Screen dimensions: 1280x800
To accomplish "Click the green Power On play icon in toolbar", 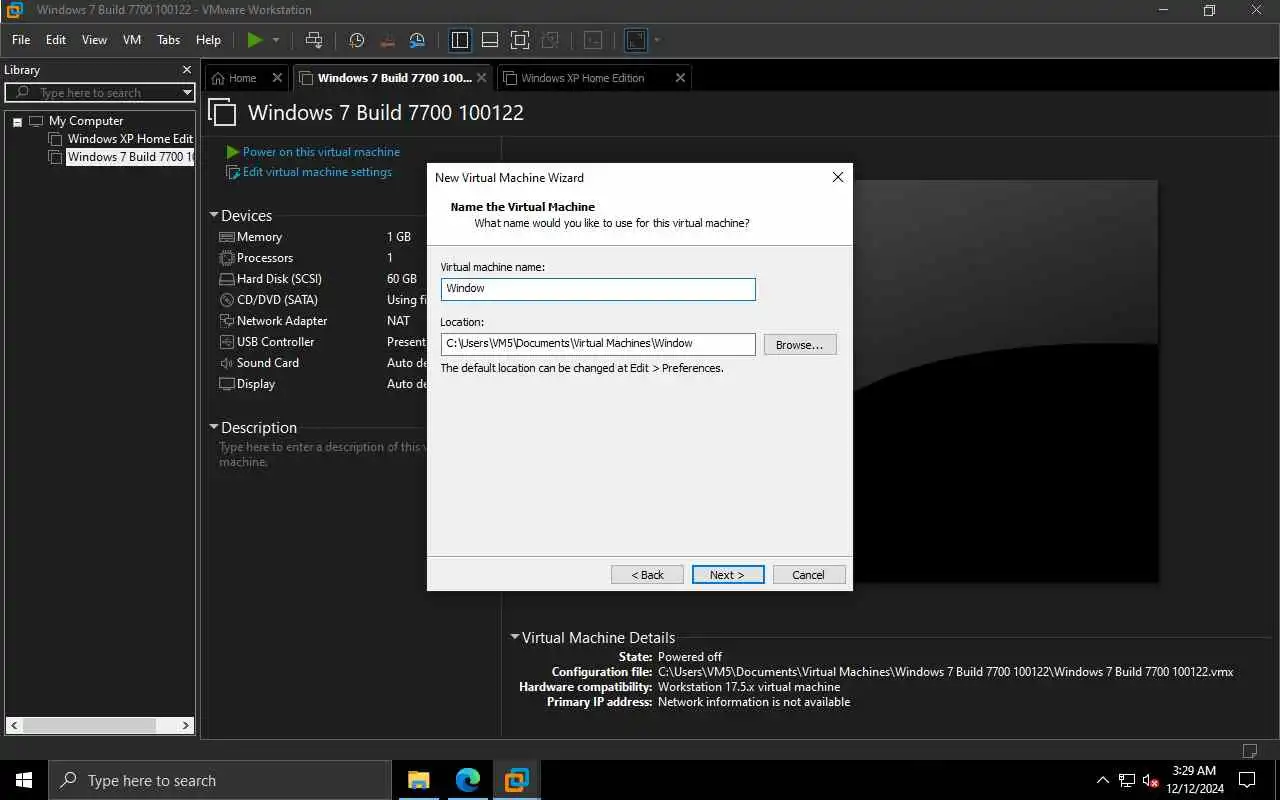I will 255,40.
